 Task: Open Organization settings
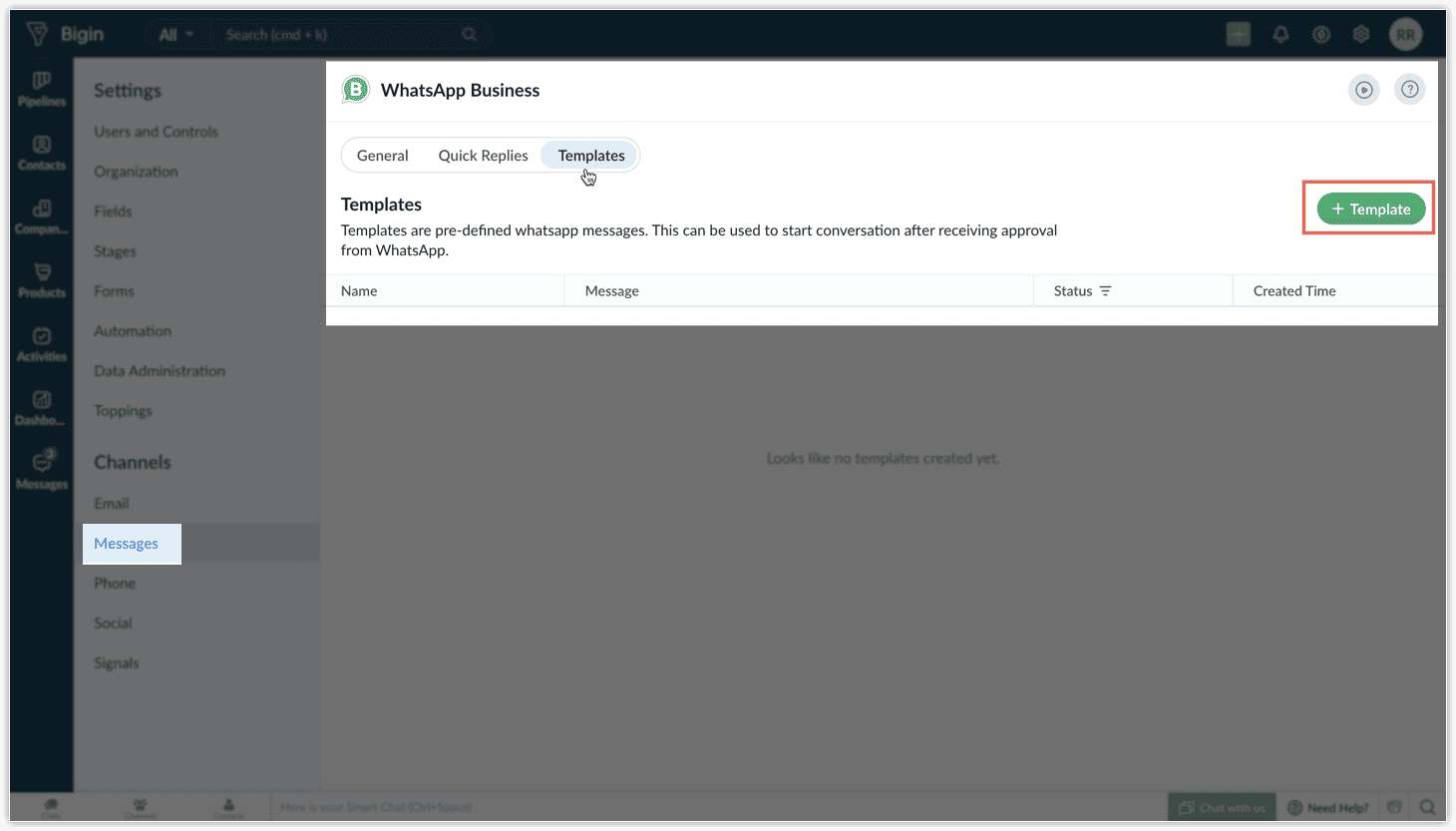point(136,172)
